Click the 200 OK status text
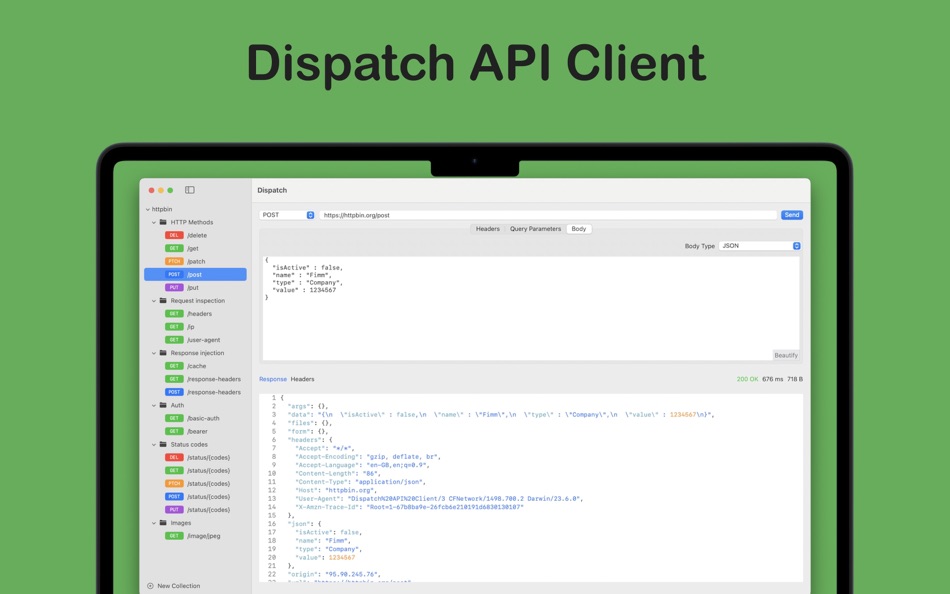Screen dimensions: 950x594 click(x=747, y=379)
